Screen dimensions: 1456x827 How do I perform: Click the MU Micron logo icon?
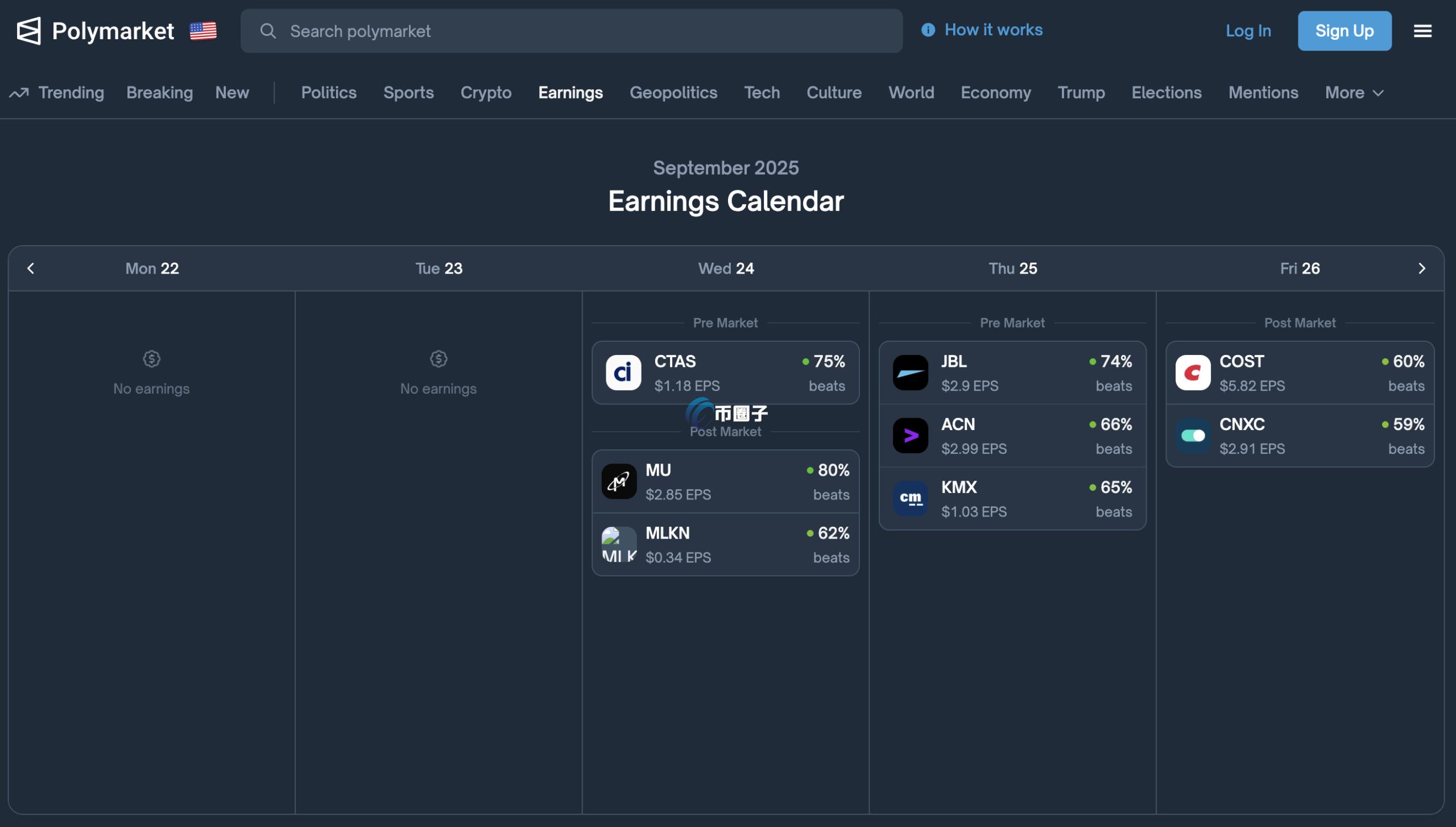coord(619,482)
